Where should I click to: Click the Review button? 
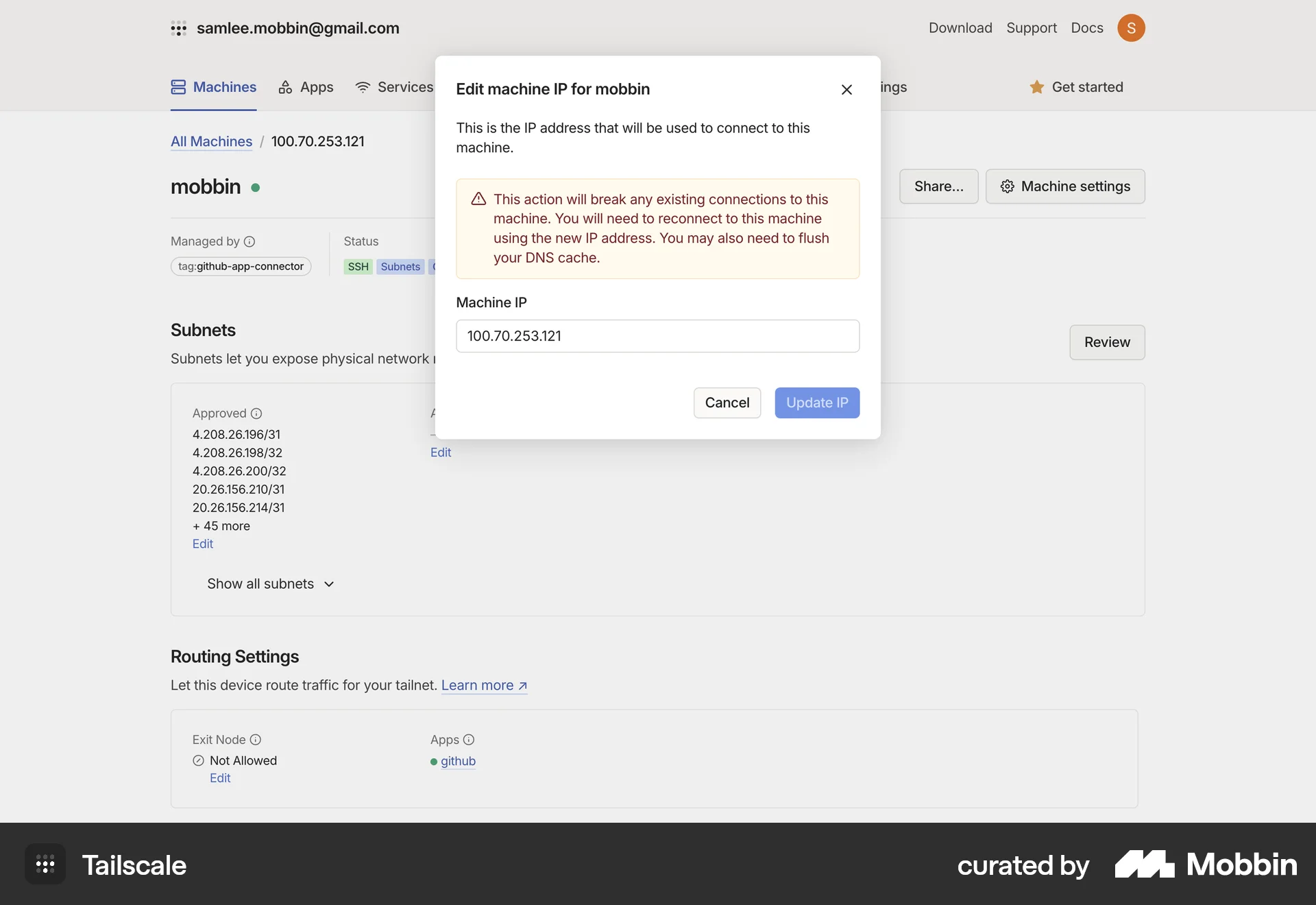(1106, 342)
